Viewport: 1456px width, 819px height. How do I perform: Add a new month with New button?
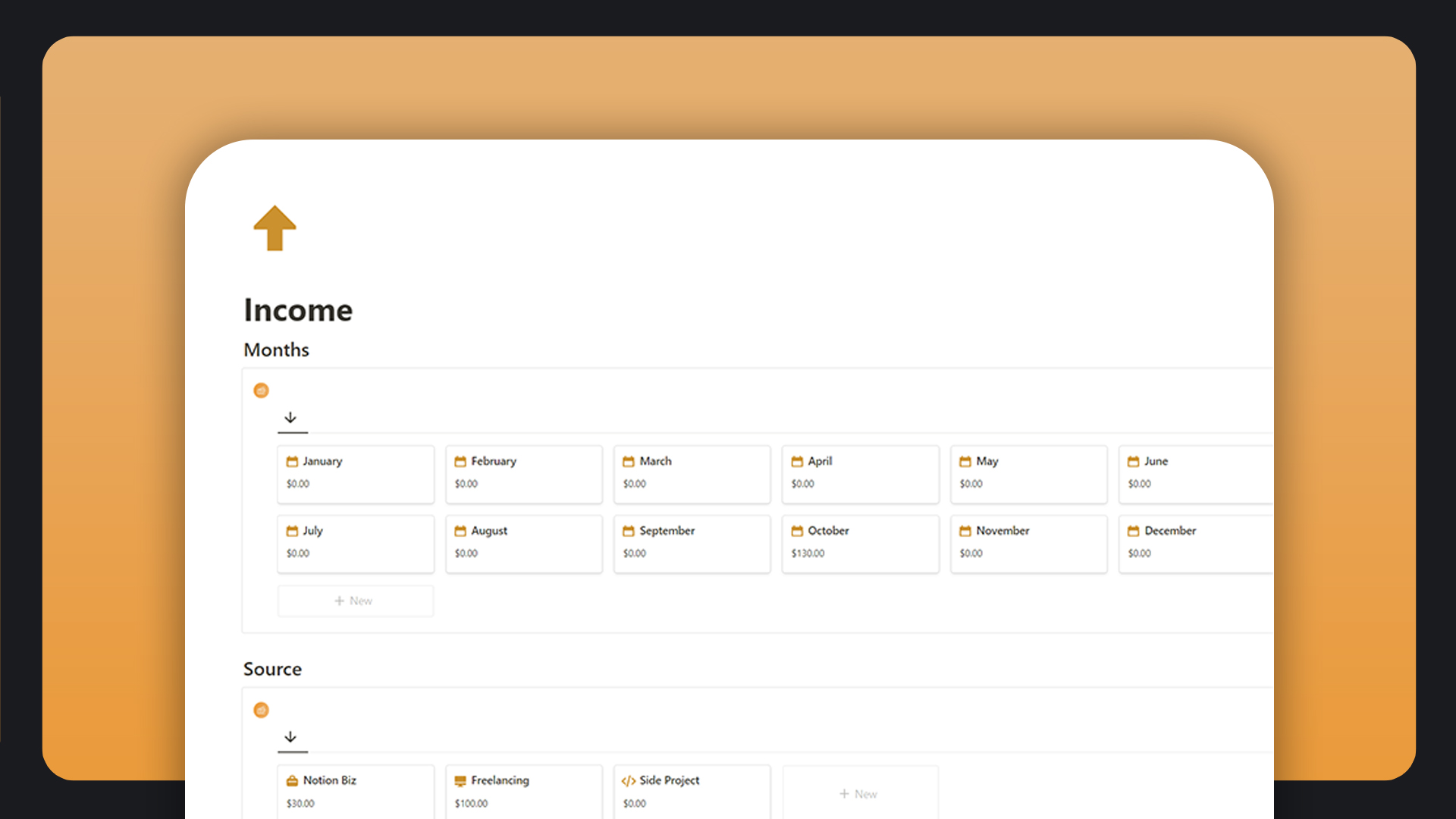point(355,601)
